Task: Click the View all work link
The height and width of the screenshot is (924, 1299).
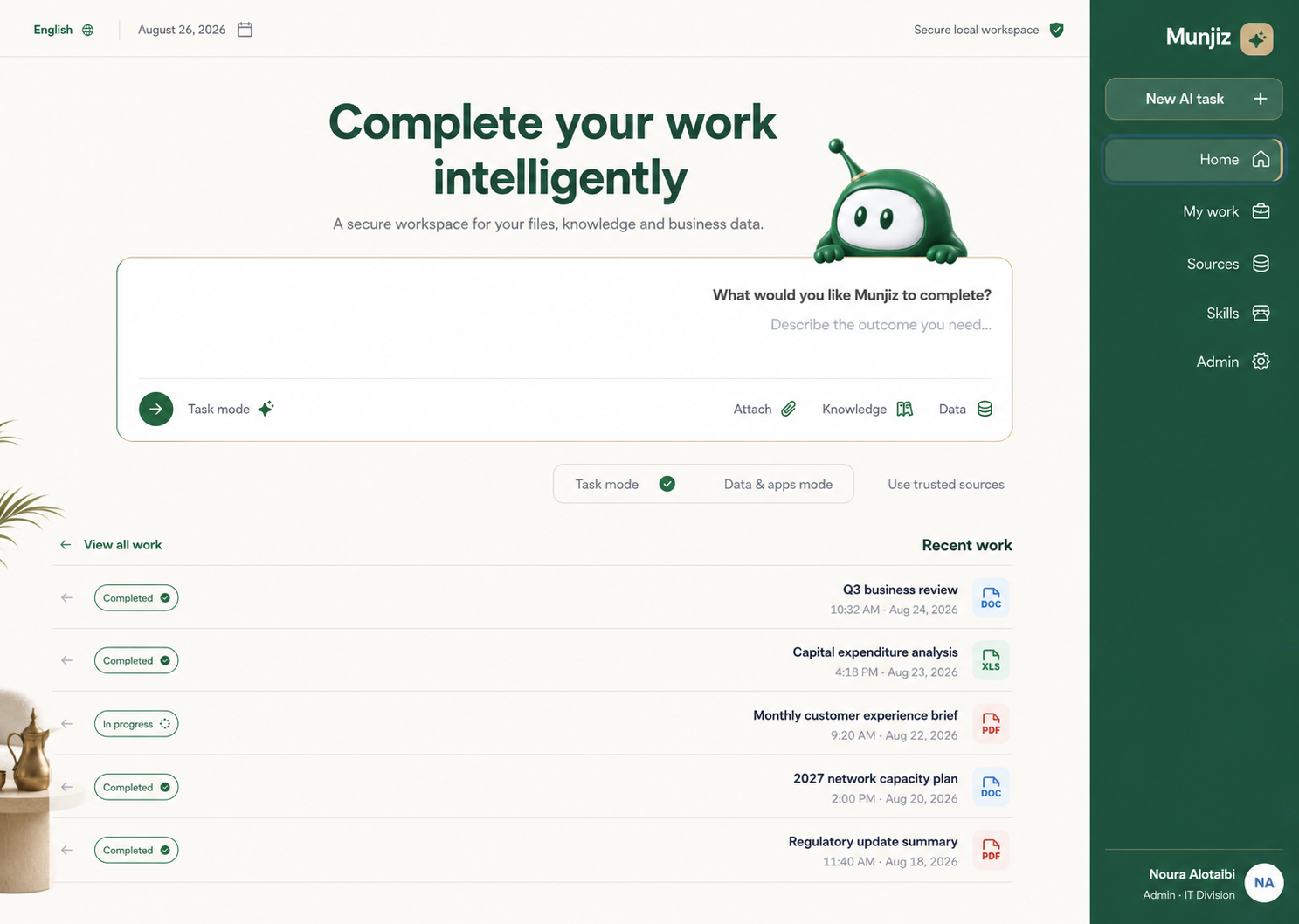Action: (110, 544)
